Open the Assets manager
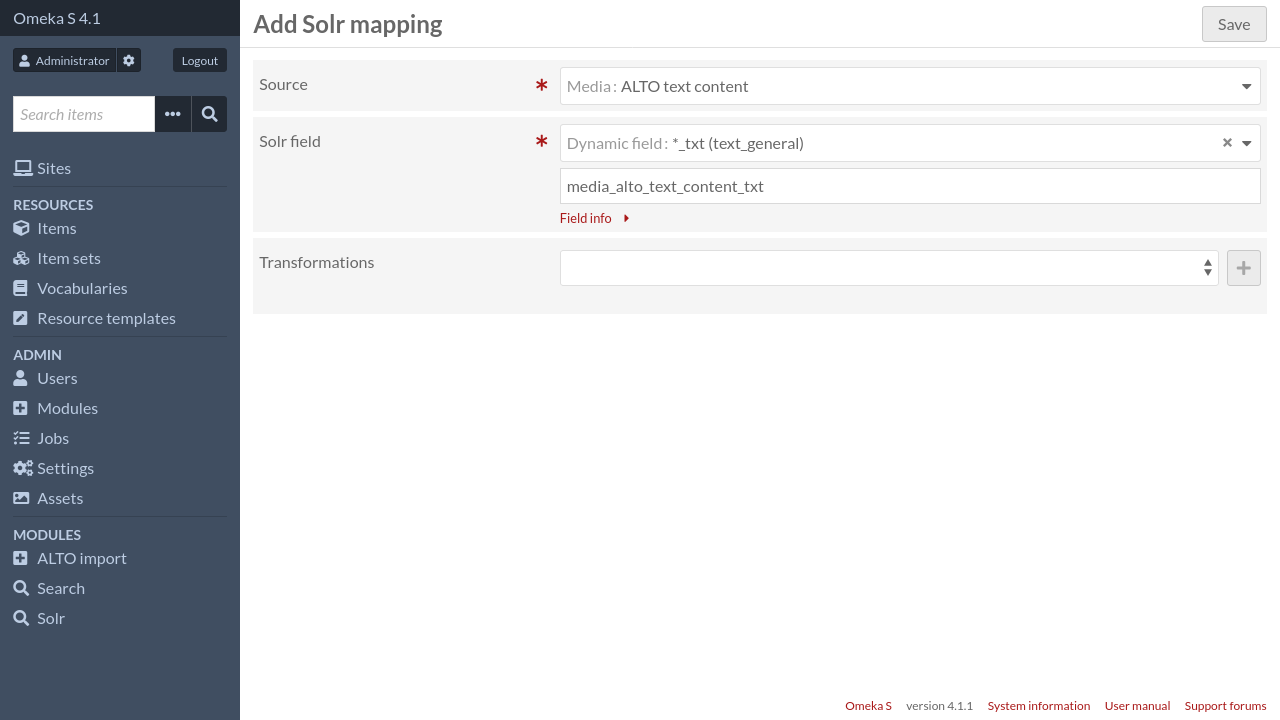The height and width of the screenshot is (720, 1280). click(59, 498)
